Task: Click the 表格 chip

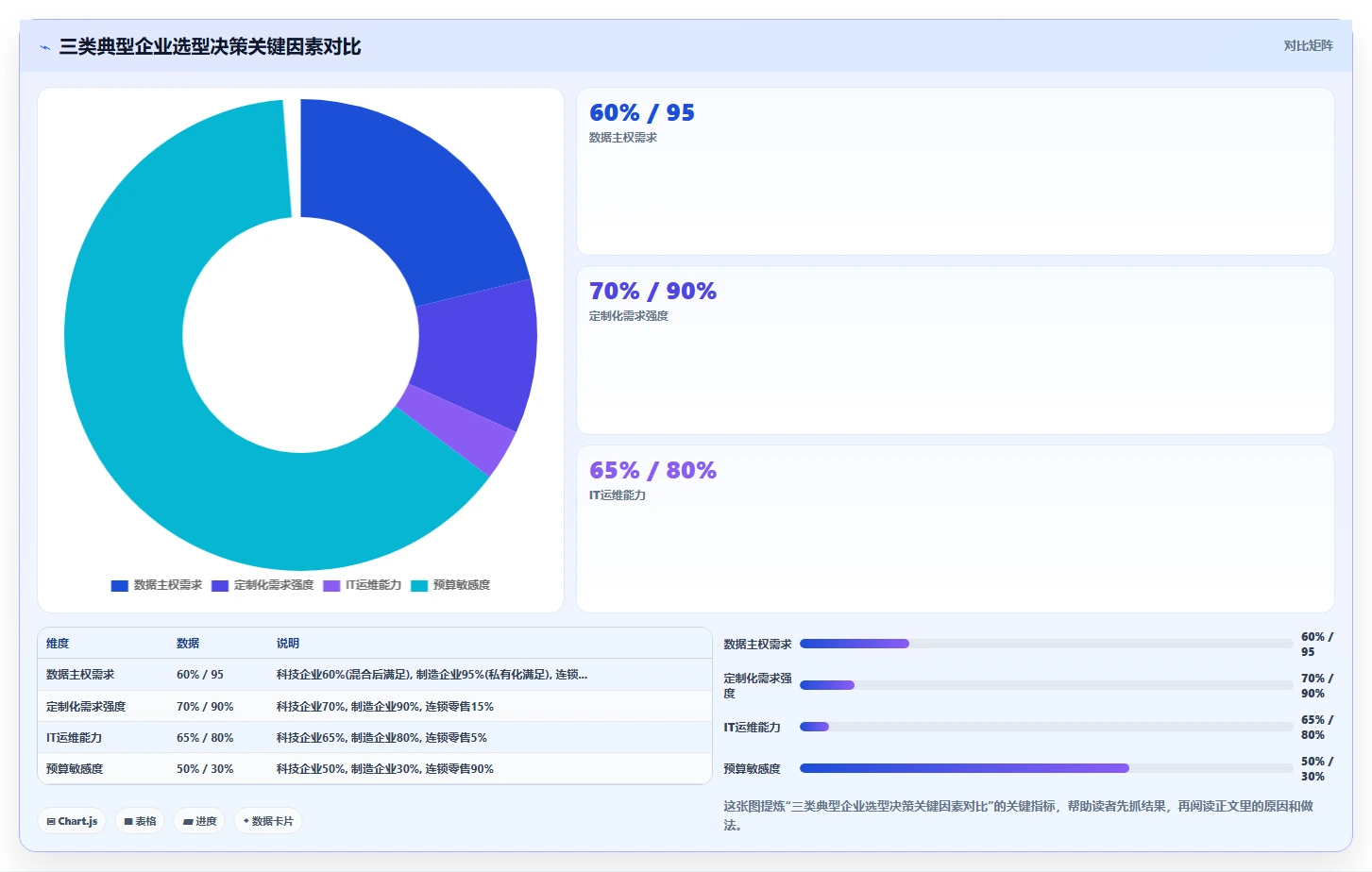Action: pyautogui.click(x=140, y=821)
